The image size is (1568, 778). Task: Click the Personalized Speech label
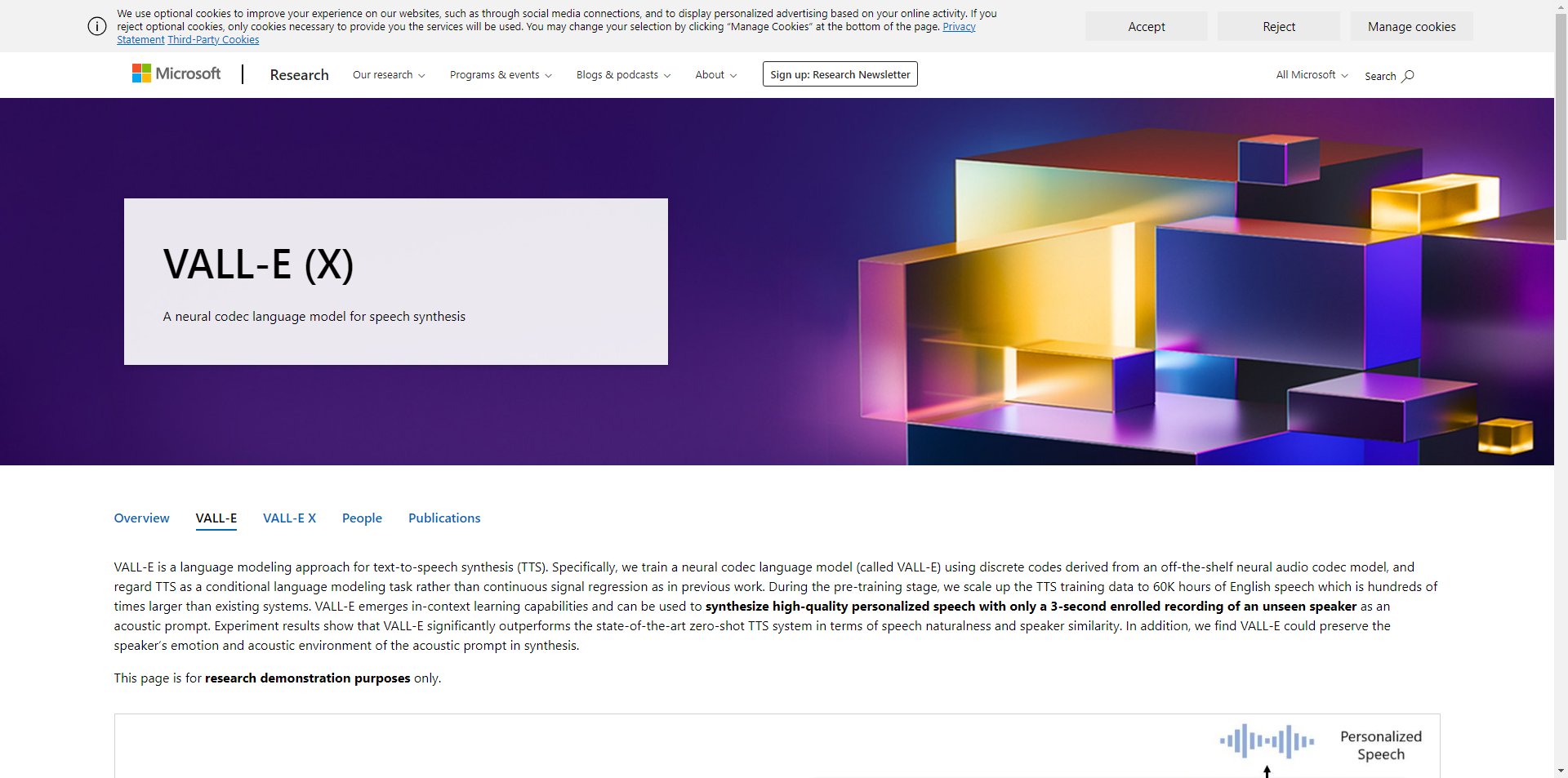(1381, 745)
